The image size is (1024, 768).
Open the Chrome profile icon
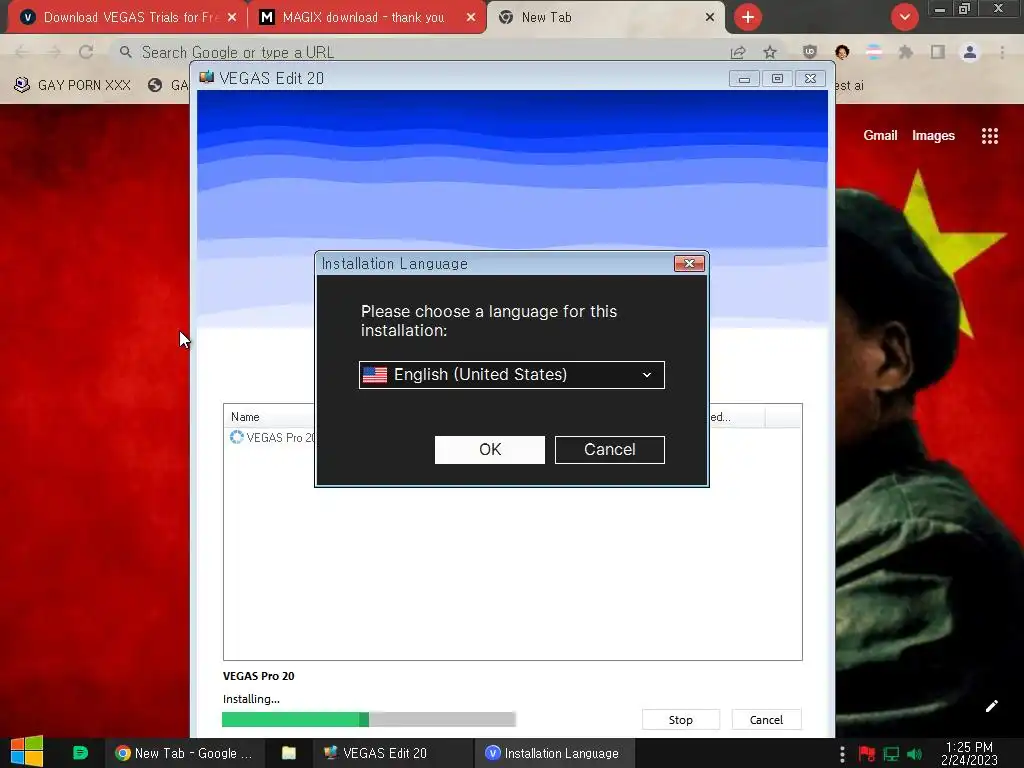tap(970, 52)
